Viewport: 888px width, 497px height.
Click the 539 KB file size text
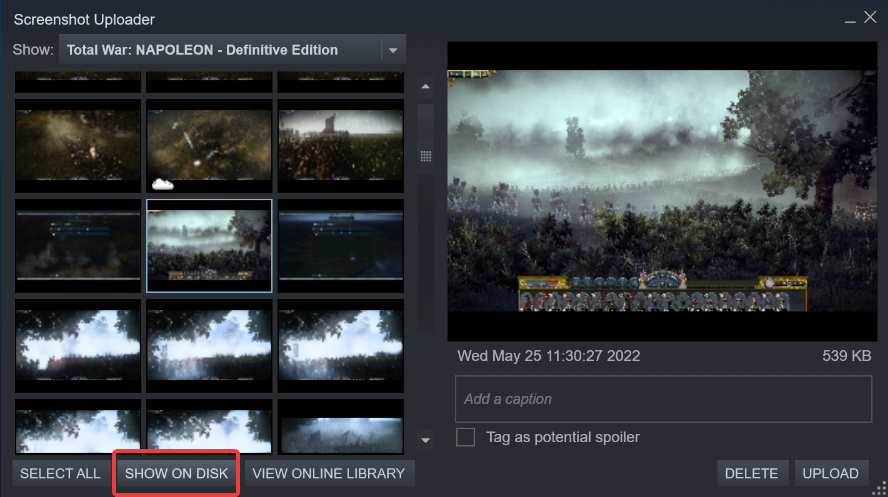[846, 356]
